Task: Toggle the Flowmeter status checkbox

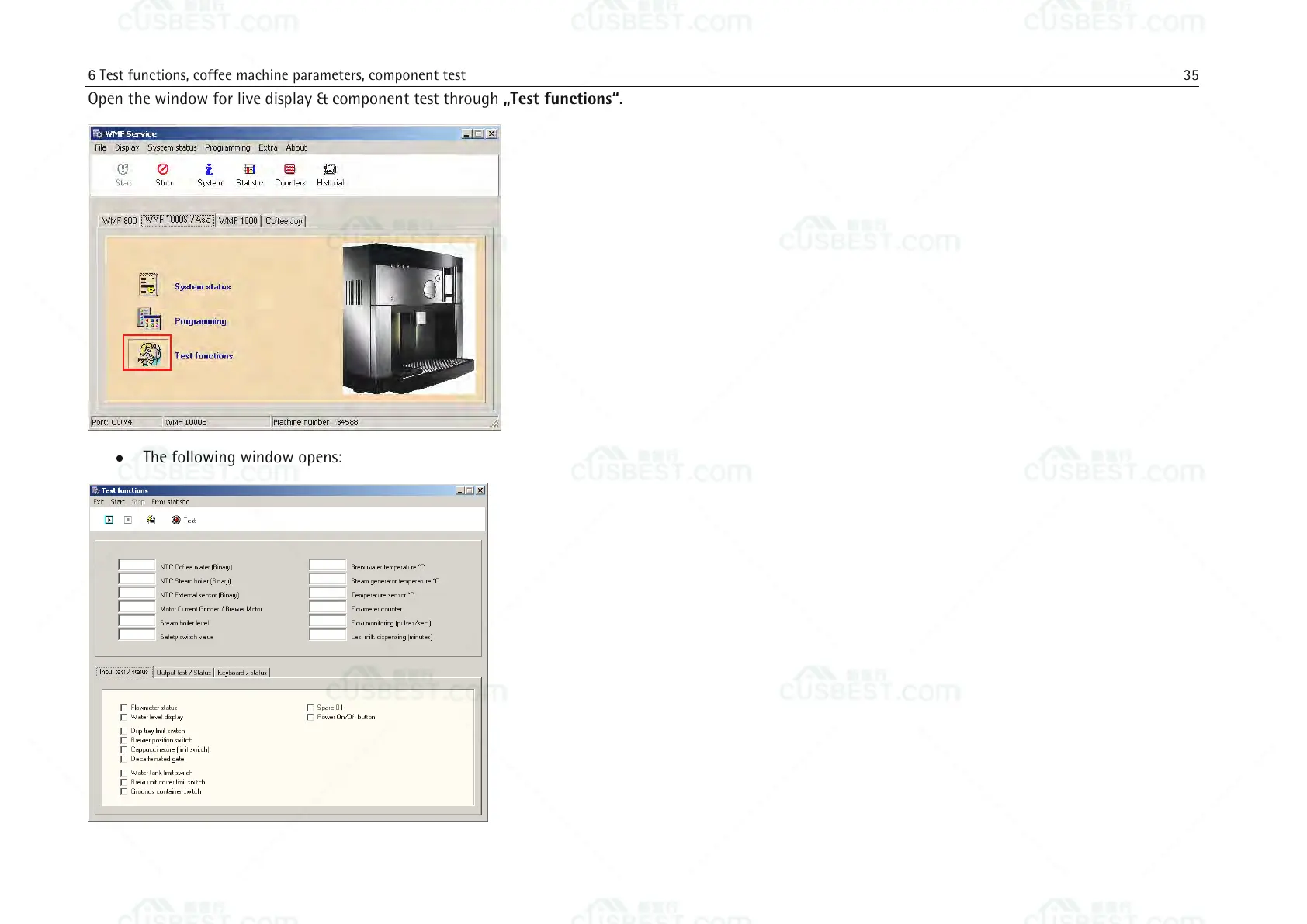Action: (x=124, y=708)
